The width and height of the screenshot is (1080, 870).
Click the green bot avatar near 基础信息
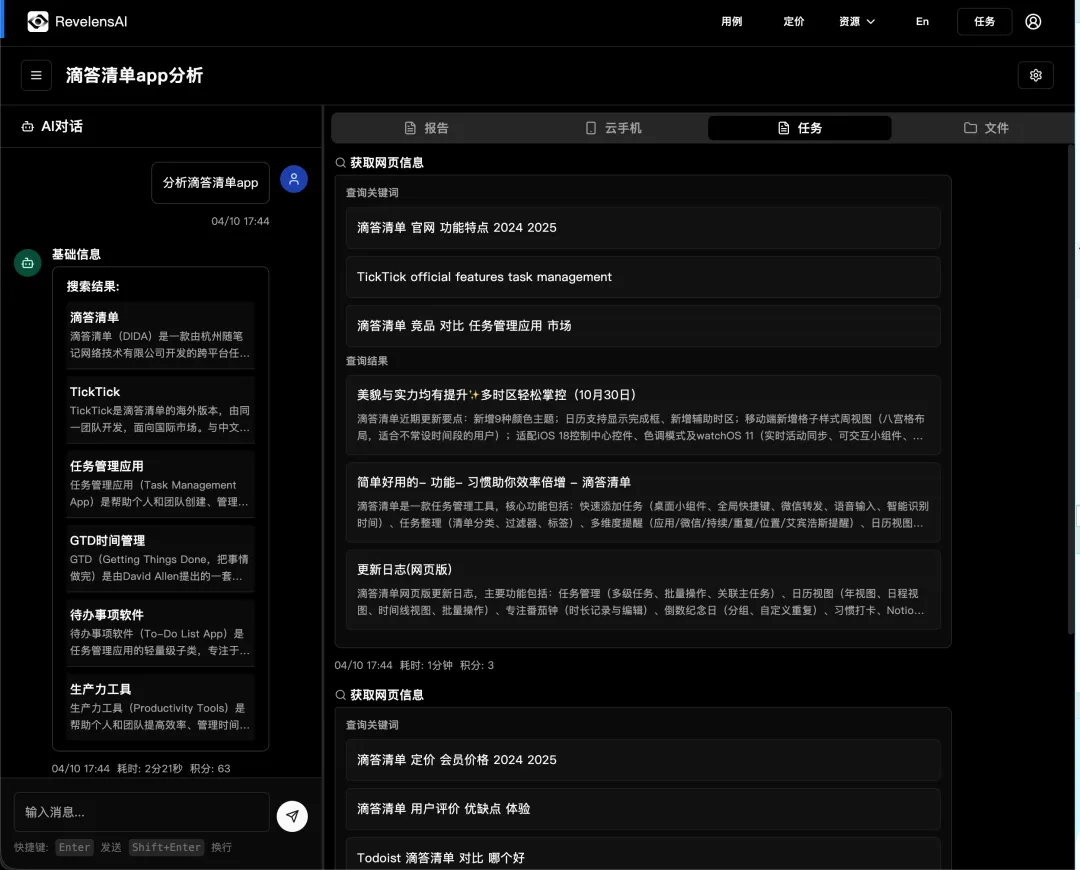click(x=28, y=263)
